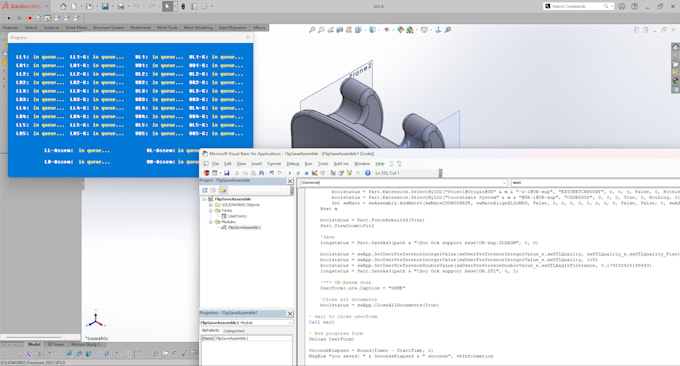
Task: Print using the SolidWorks toolbar icon
Action: tap(121, 7)
